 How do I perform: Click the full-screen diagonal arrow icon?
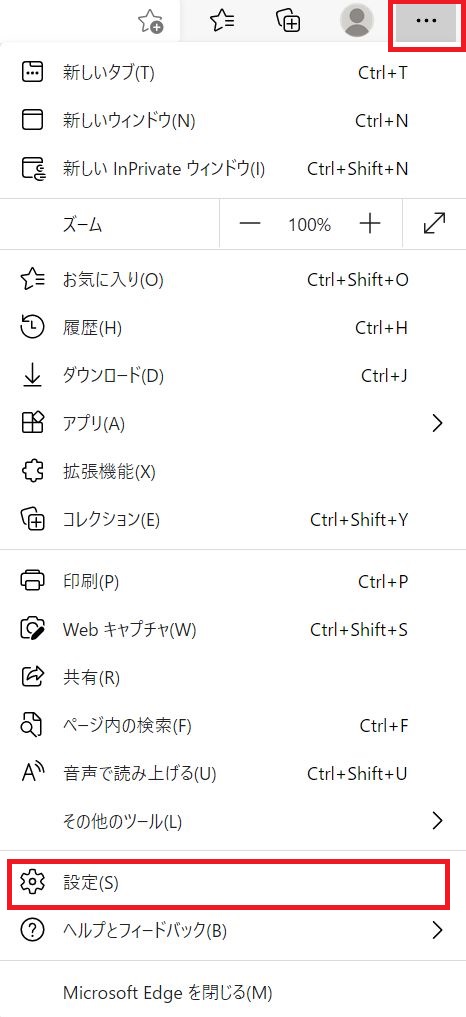point(434,224)
